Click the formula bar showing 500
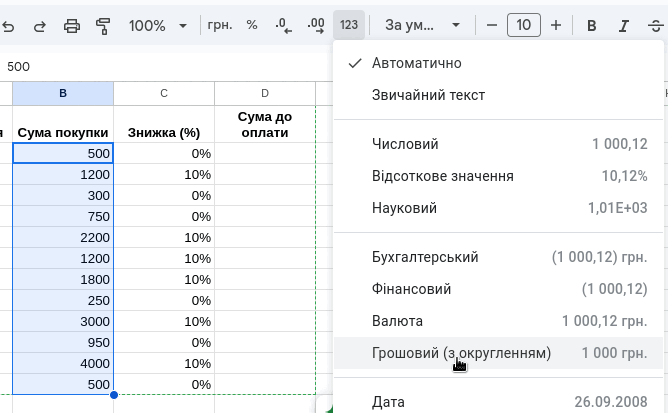Image resolution: width=668 pixels, height=413 pixels. (x=166, y=66)
